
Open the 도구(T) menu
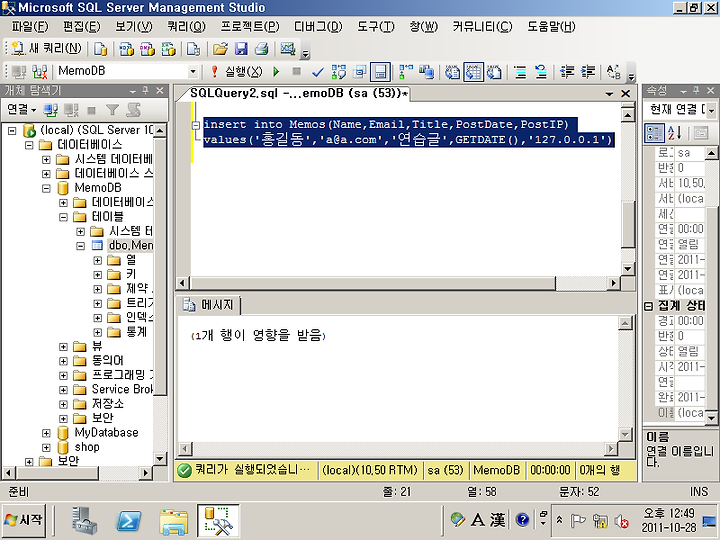pyautogui.click(x=376, y=27)
